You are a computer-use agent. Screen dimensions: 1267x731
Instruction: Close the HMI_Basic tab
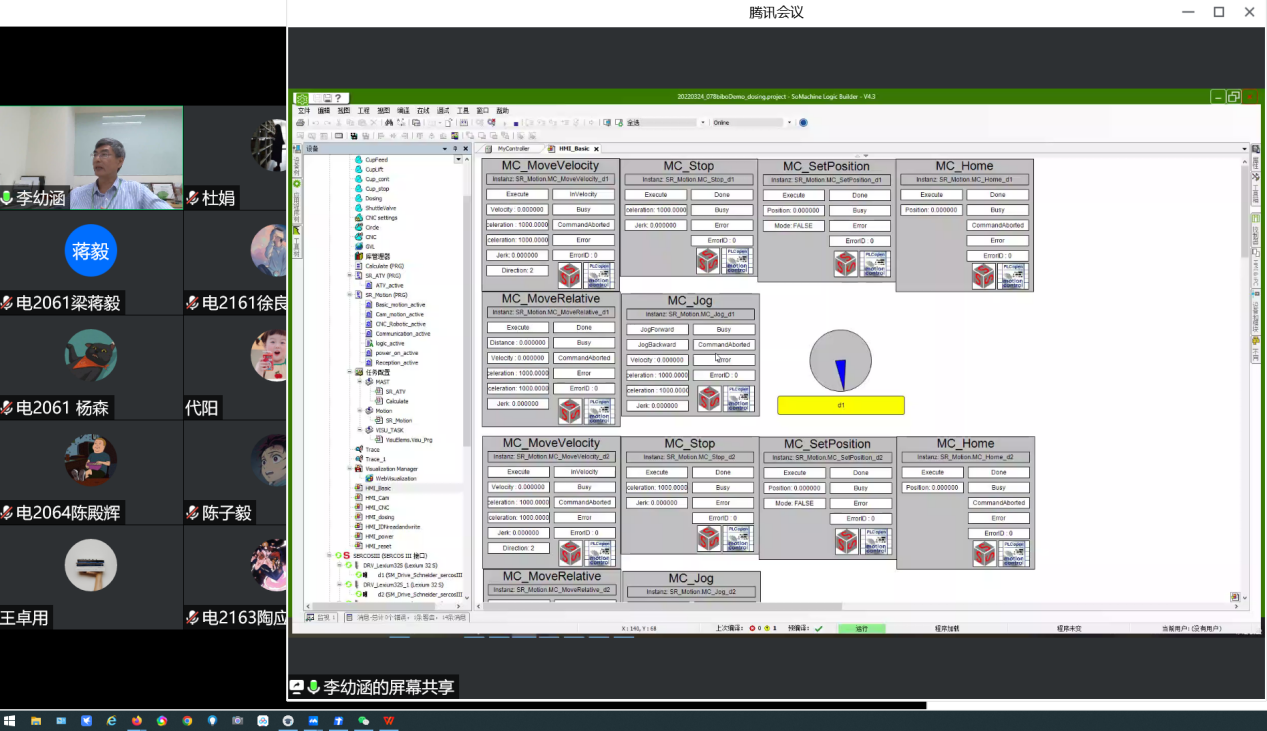[x=597, y=148]
